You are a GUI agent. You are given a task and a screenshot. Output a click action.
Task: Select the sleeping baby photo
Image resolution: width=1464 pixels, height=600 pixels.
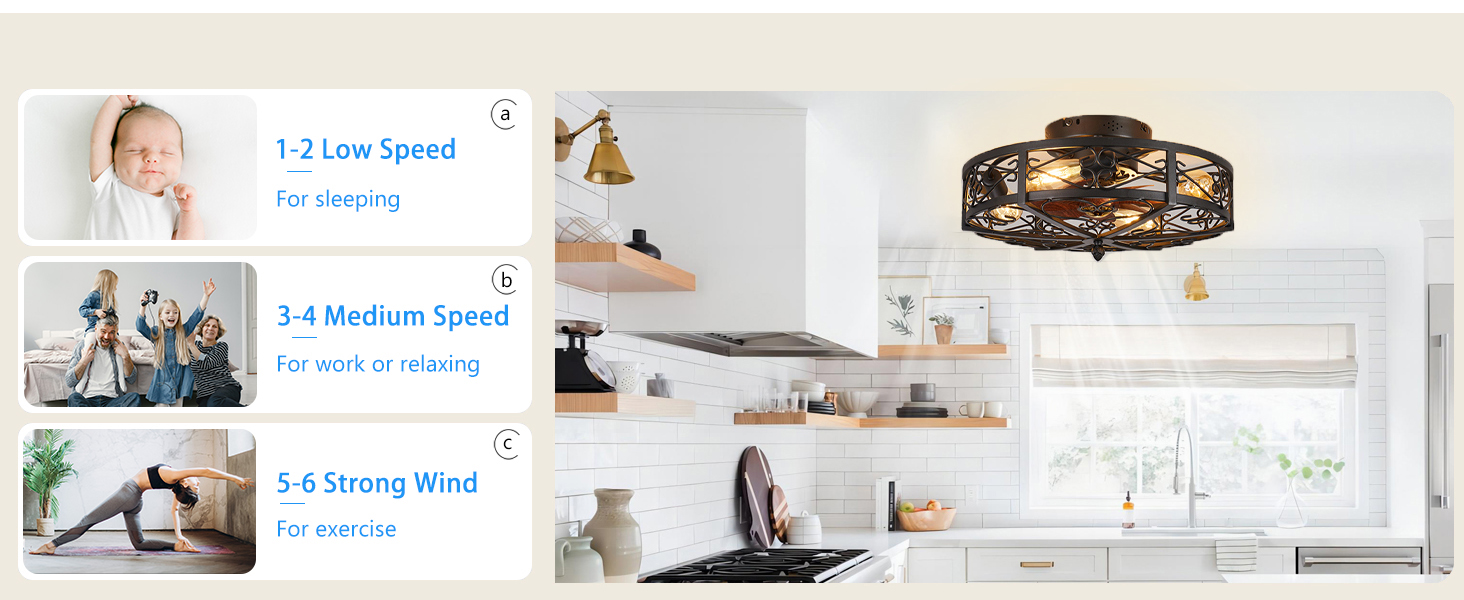(x=140, y=167)
